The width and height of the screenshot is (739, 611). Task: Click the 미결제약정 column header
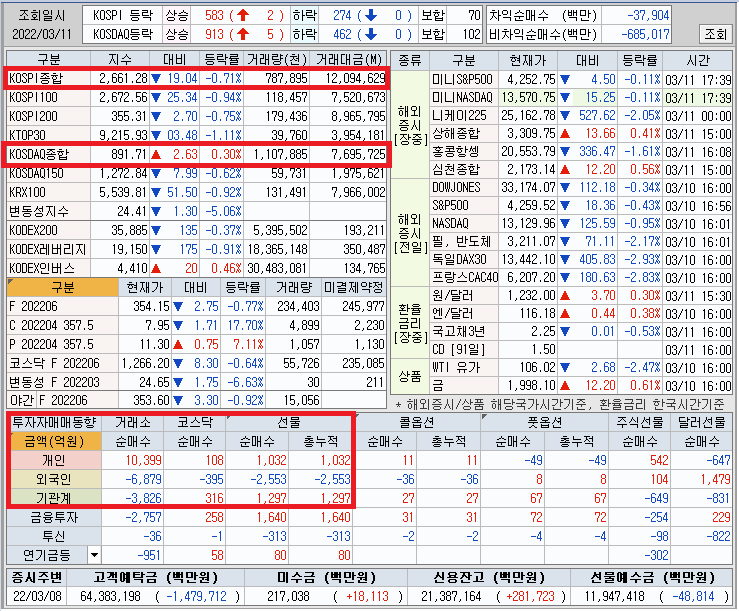354,288
